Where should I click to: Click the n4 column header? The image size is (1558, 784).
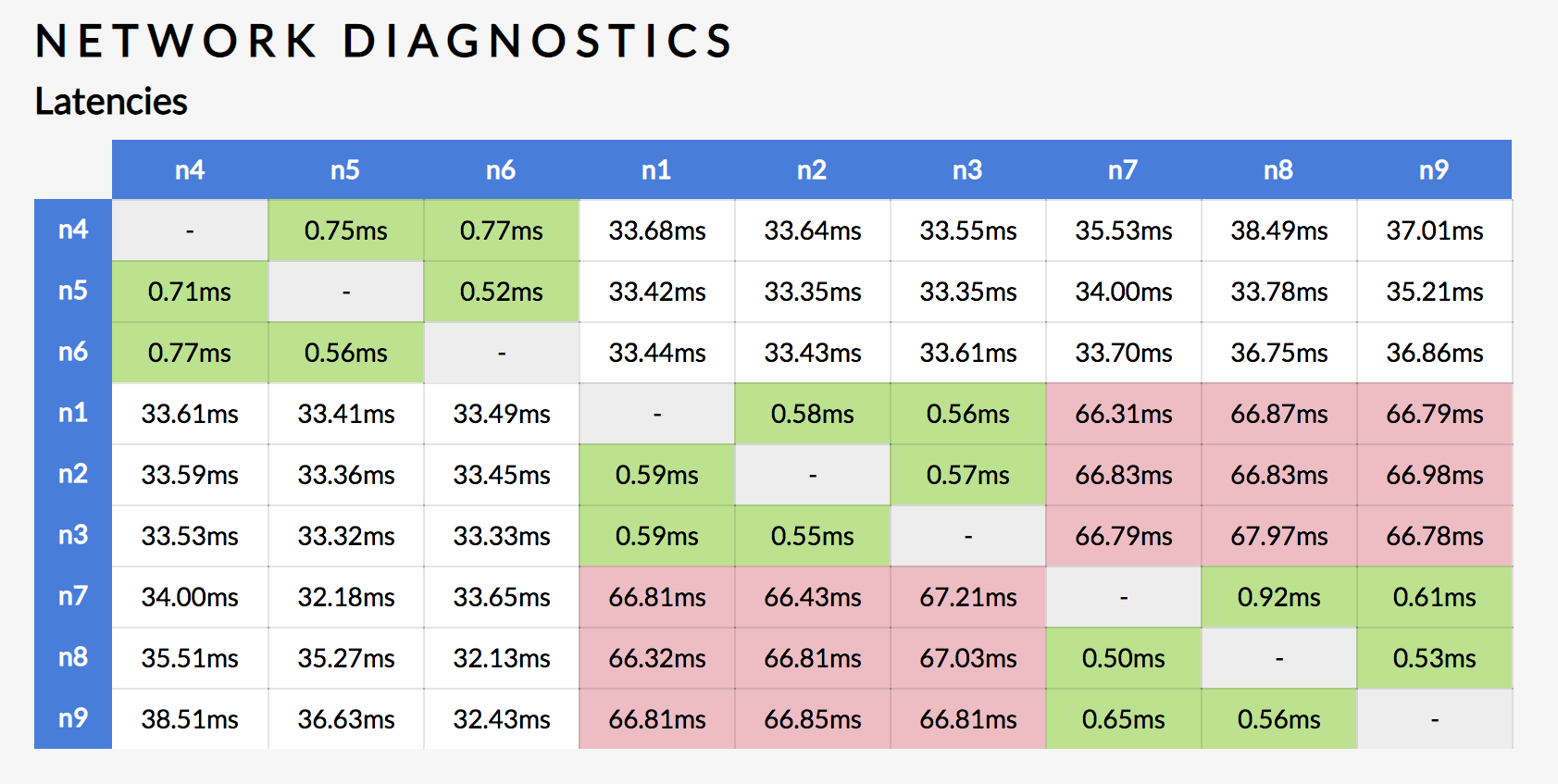[190, 170]
